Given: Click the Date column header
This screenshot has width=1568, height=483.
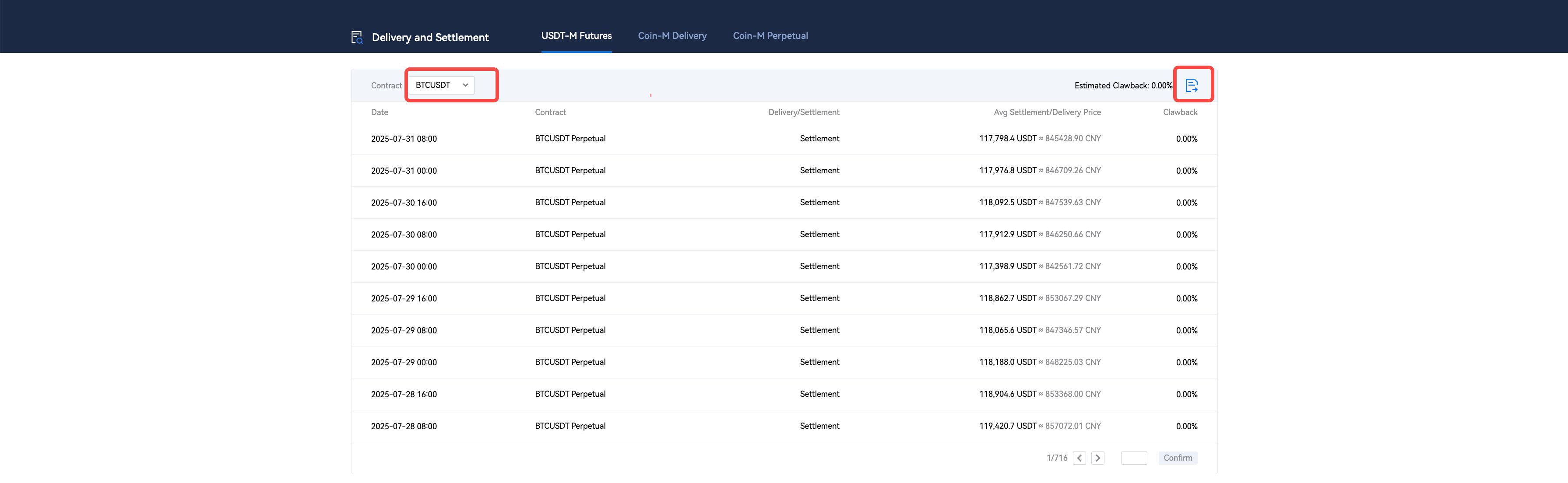Looking at the screenshot, I should (379, 112).
